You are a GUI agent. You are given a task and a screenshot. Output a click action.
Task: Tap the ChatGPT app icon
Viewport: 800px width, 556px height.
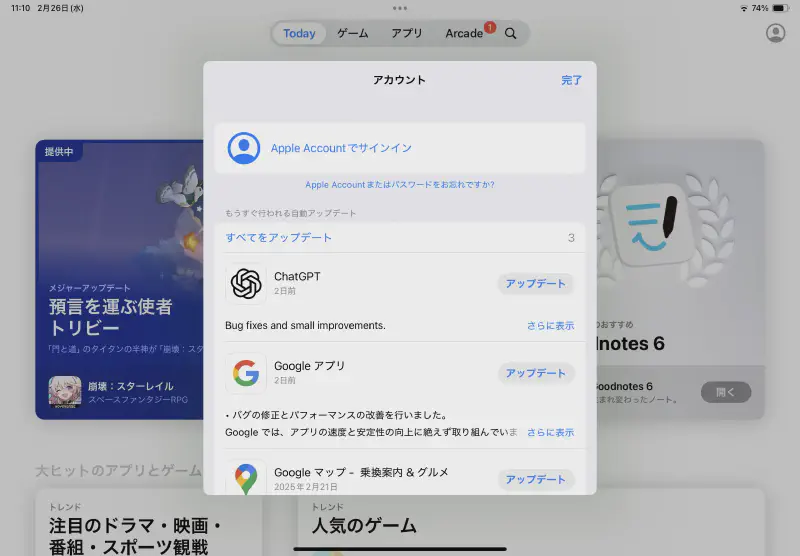point(245,284)
